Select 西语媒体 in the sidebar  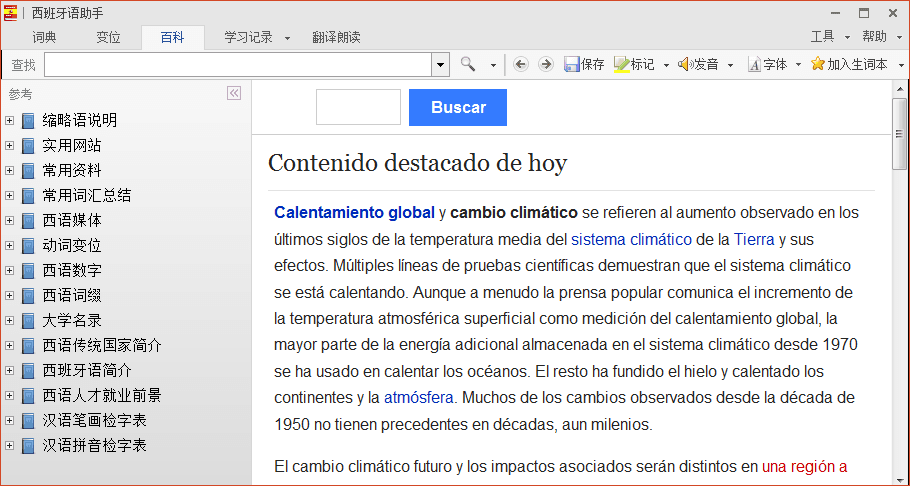tap(72, 220)
